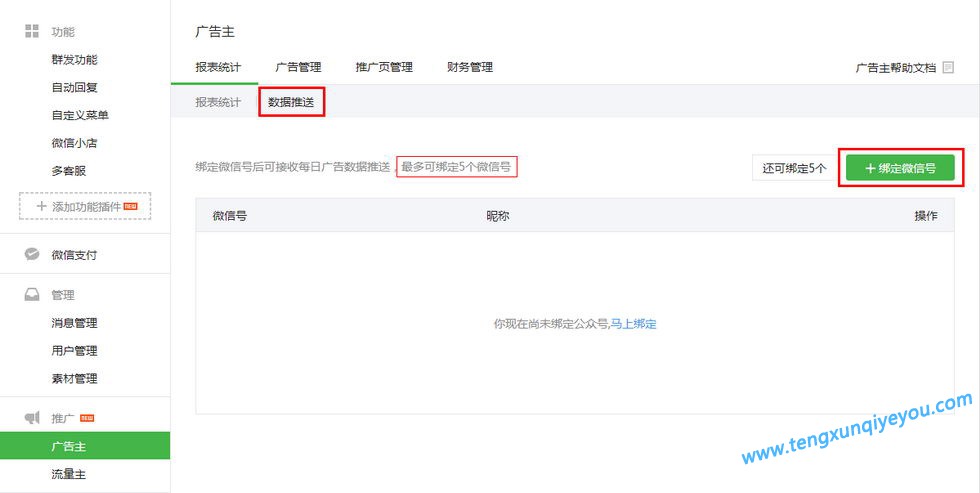Click 还可绑定5个 indicator
This screenshot has width=980, height=493.
pyautogui.click(x=794, y=168)
